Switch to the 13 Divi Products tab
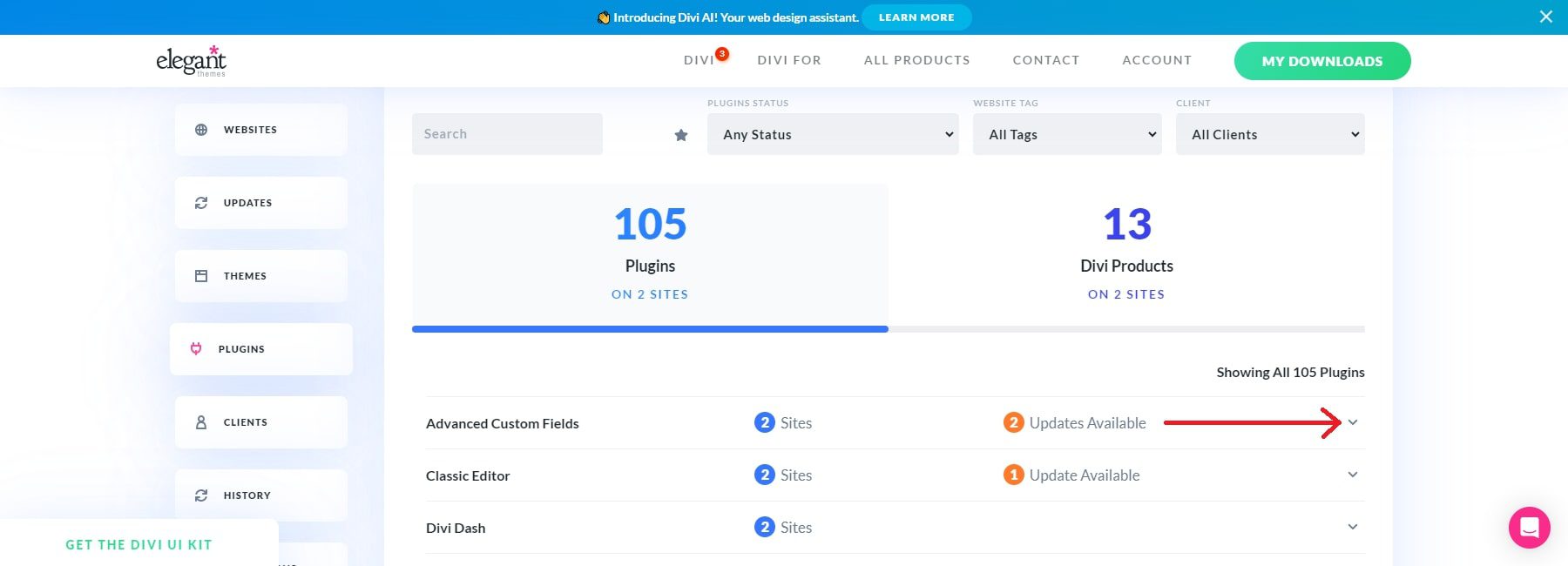The height and width of the screenshot is (566, 1568). [x=1126, y=255]
